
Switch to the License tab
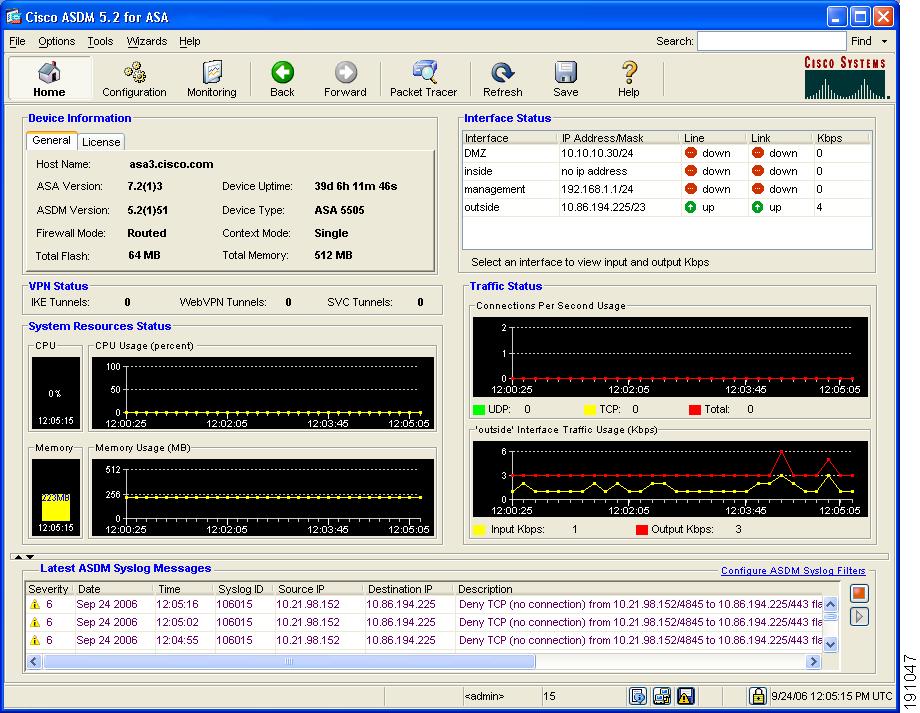[x=101, y=142]
